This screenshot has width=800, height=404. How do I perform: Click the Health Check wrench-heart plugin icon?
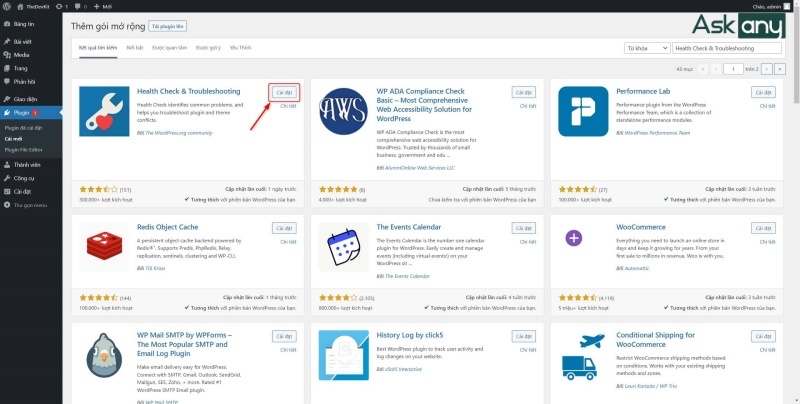pyautogui.click(x=104, y=111)
